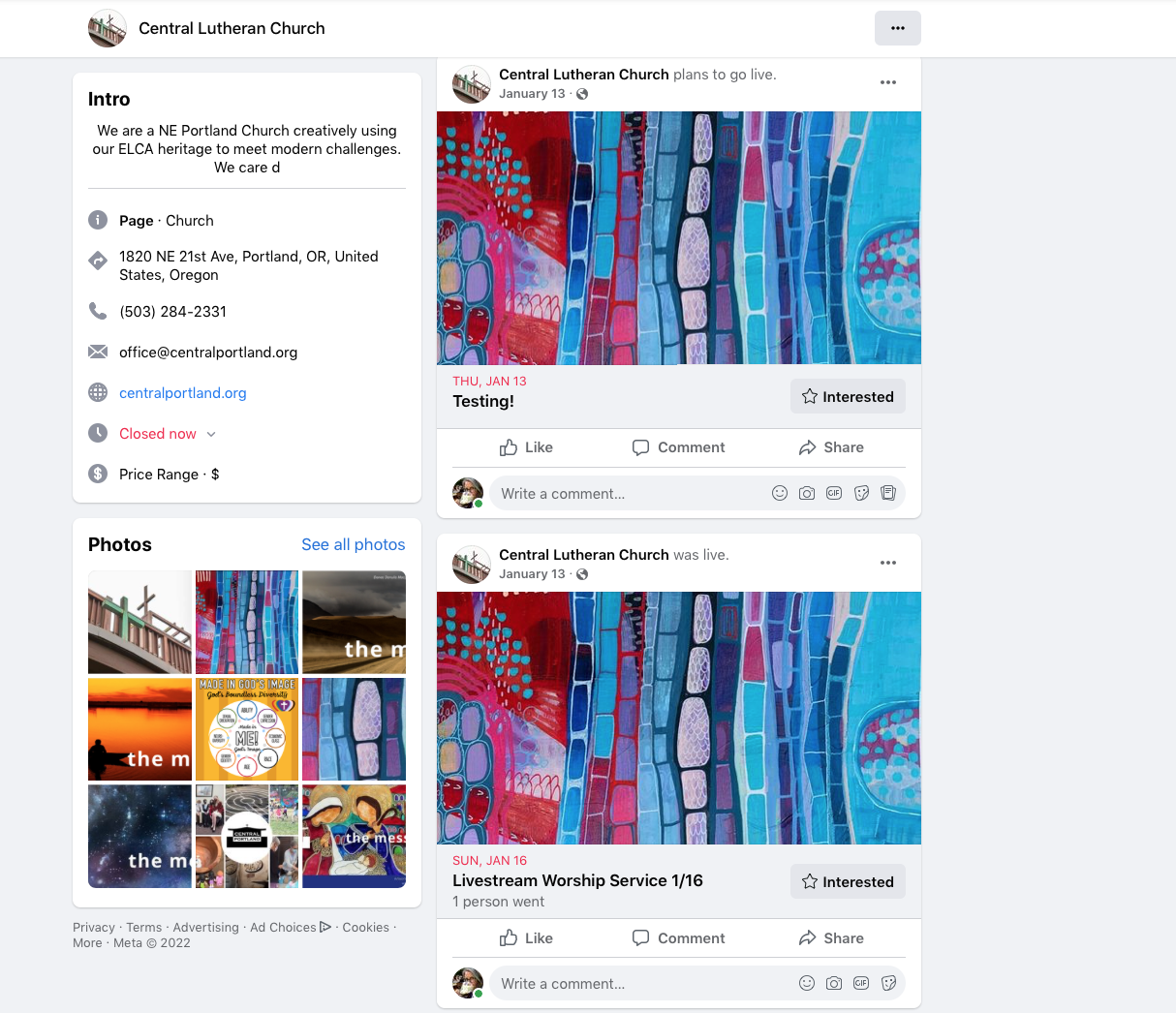Screen dimensions: 1176x1013
Task: Click the January 13 timestamp on Testing! post
Action: click(532, 94)
